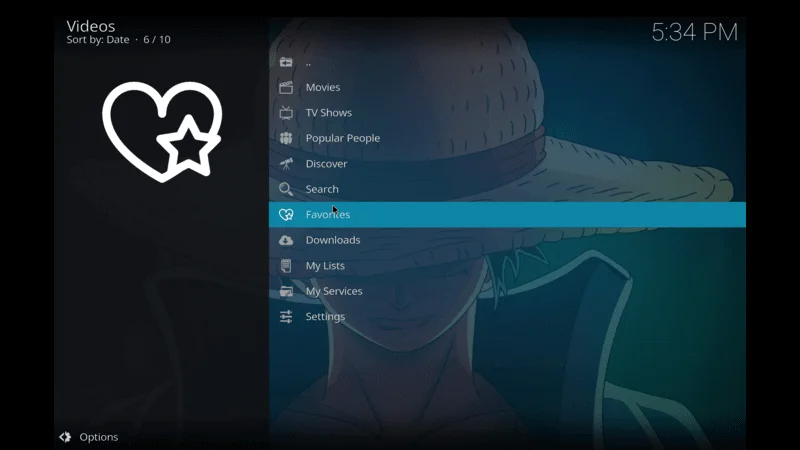Viewport: 800px width, 450px height.
Task: Click the Videos heading
Action: [x=91, y=26]
